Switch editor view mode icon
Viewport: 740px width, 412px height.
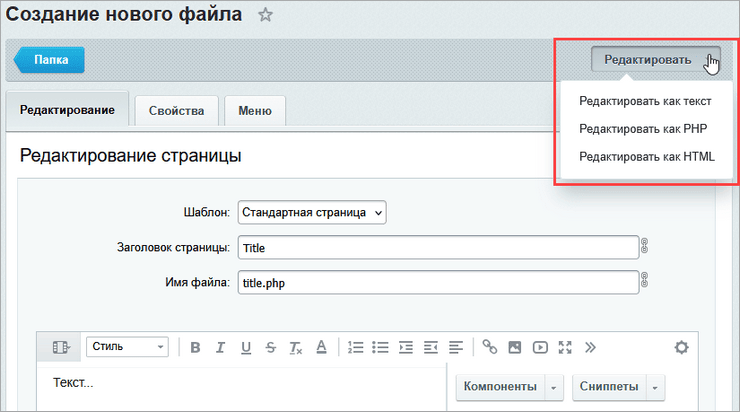[60, 347]
